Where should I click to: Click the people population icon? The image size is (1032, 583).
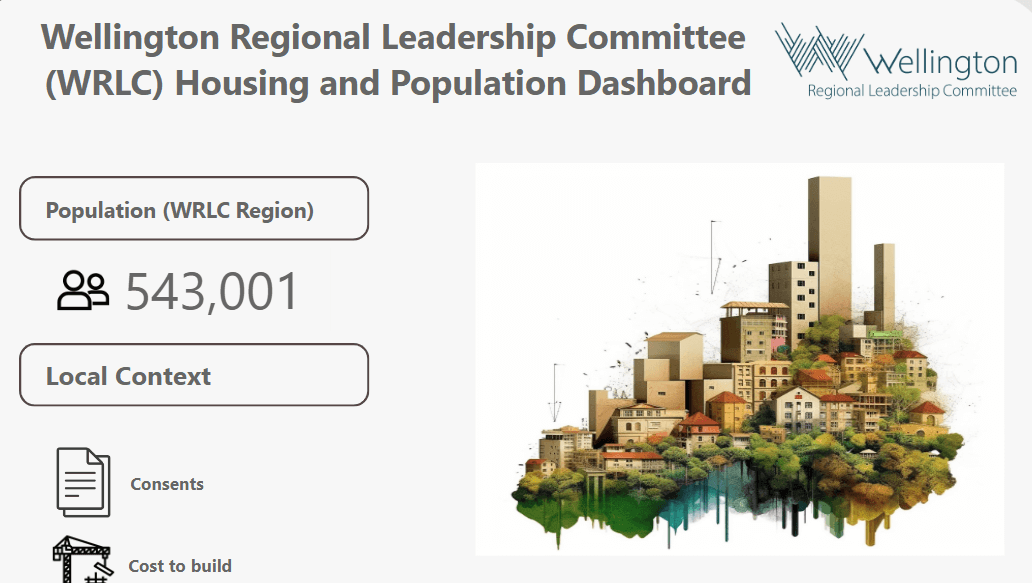pyautogui.click(x=82, y=291)
